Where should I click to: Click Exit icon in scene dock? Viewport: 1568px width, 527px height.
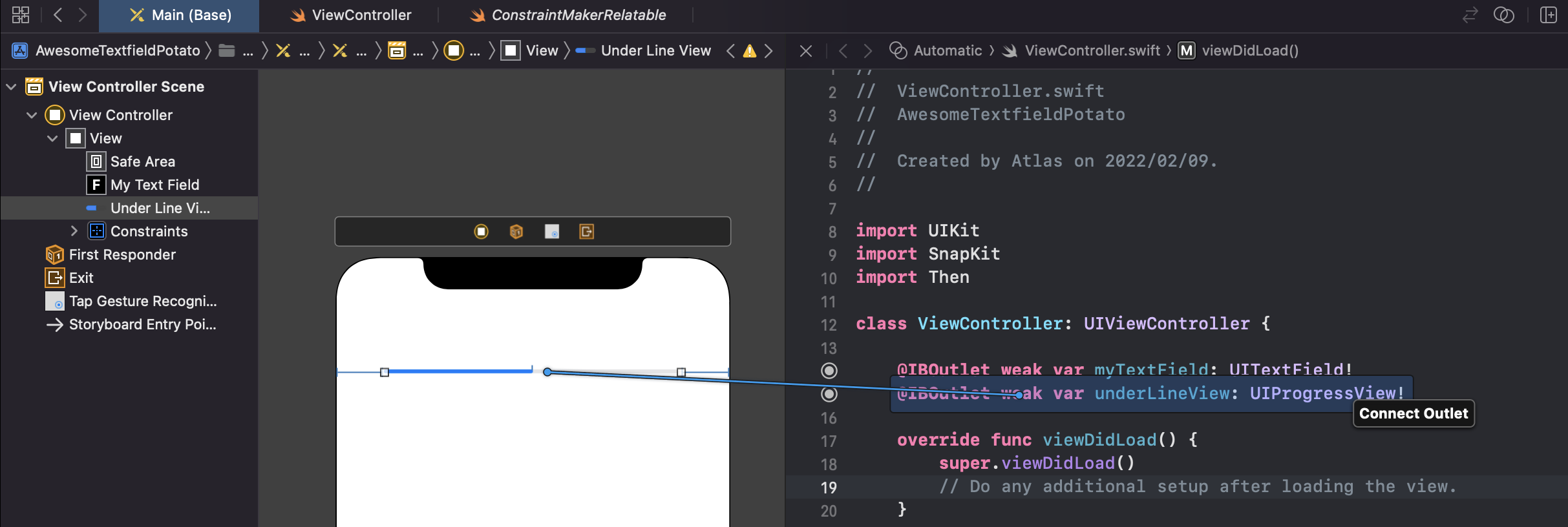587,231
